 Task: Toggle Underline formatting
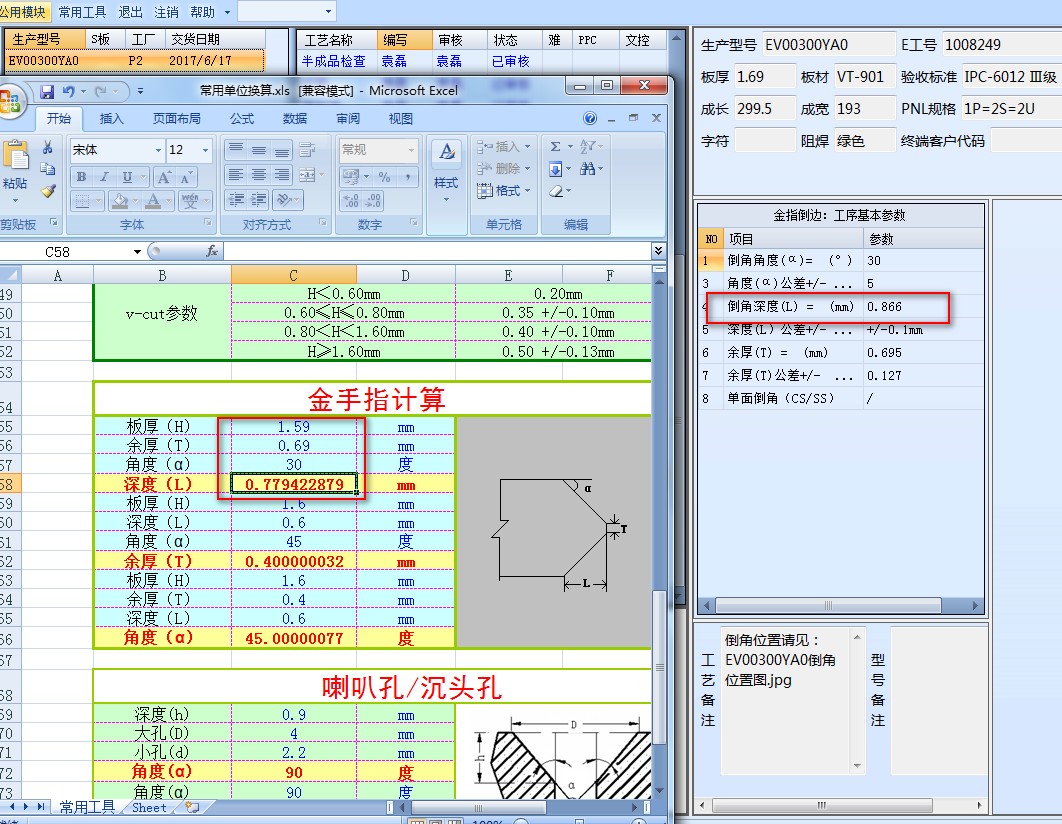pyautogui.click(x=127, y=177)
